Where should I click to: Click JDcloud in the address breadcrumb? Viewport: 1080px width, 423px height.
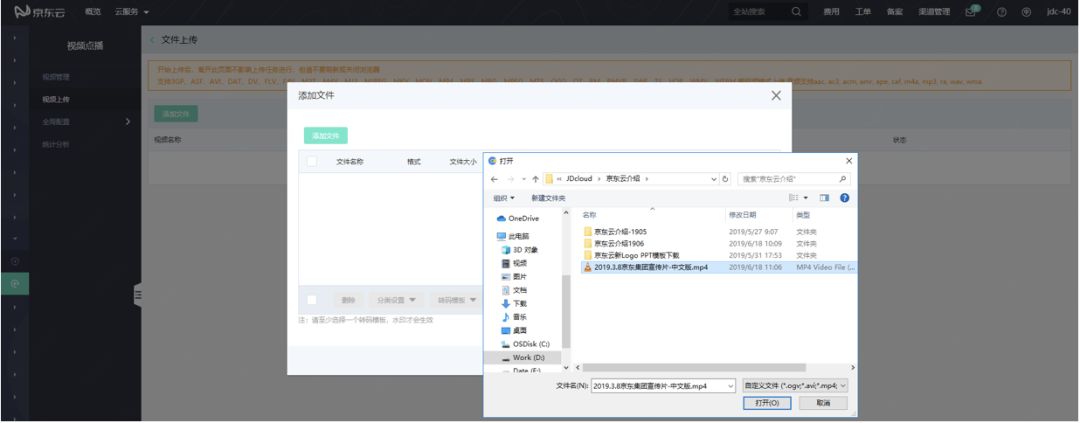[581, 178]
